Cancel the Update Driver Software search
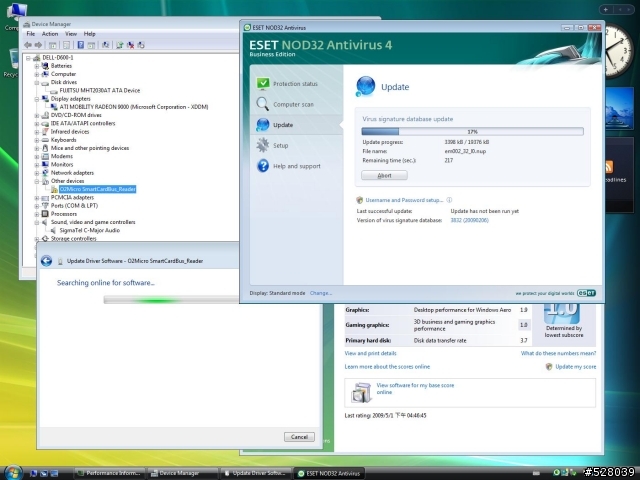This screenshot has height=480, width=640. 299,437
